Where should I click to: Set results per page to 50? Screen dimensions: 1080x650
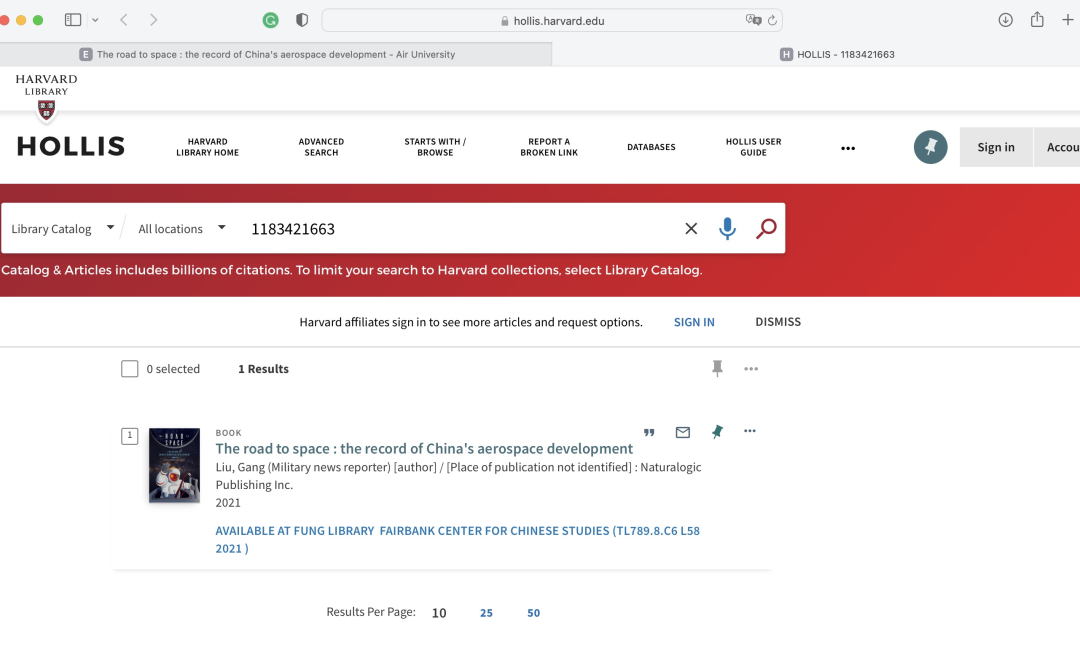coord(534,613)
